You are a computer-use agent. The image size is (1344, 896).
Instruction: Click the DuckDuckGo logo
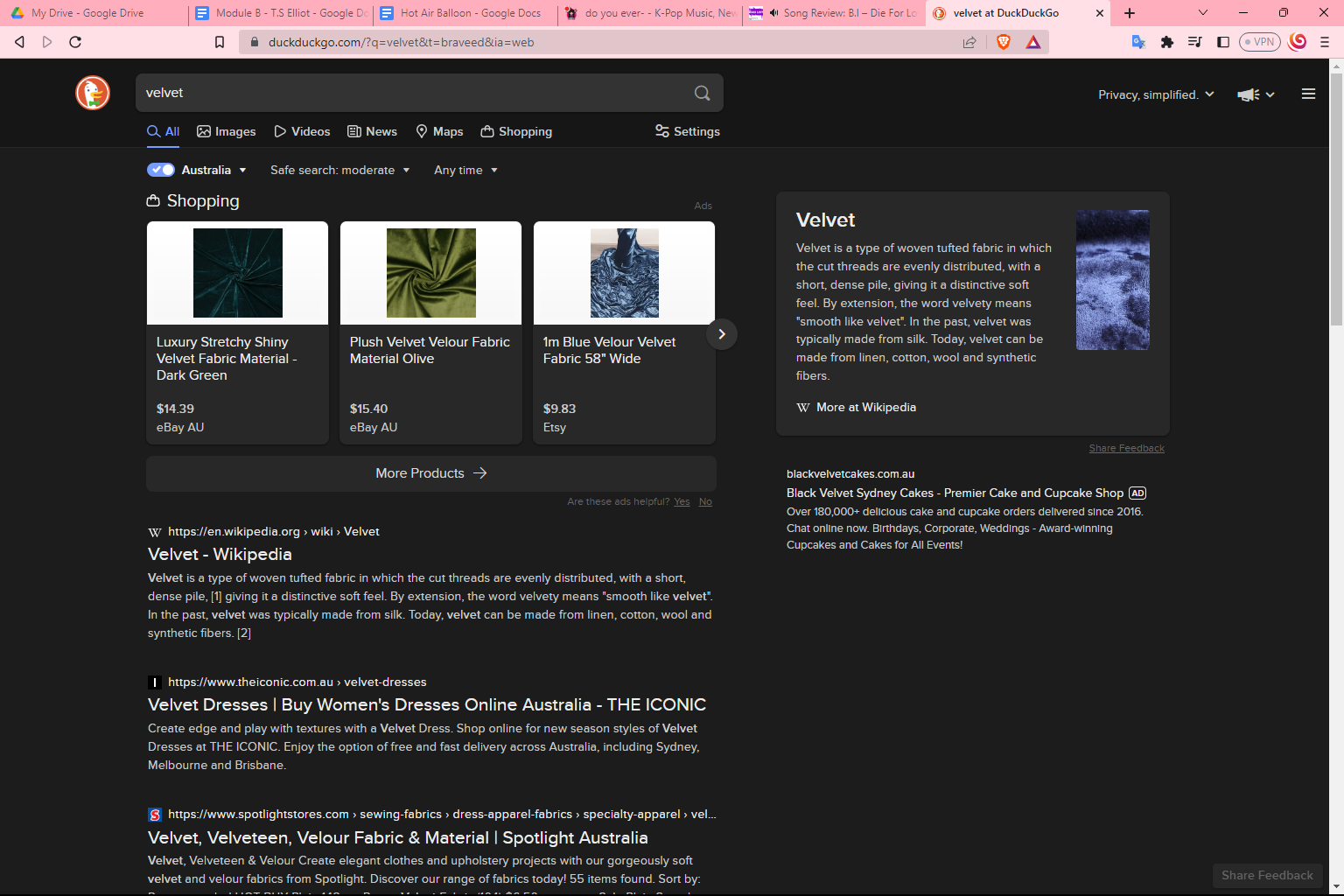coord(93,93)
